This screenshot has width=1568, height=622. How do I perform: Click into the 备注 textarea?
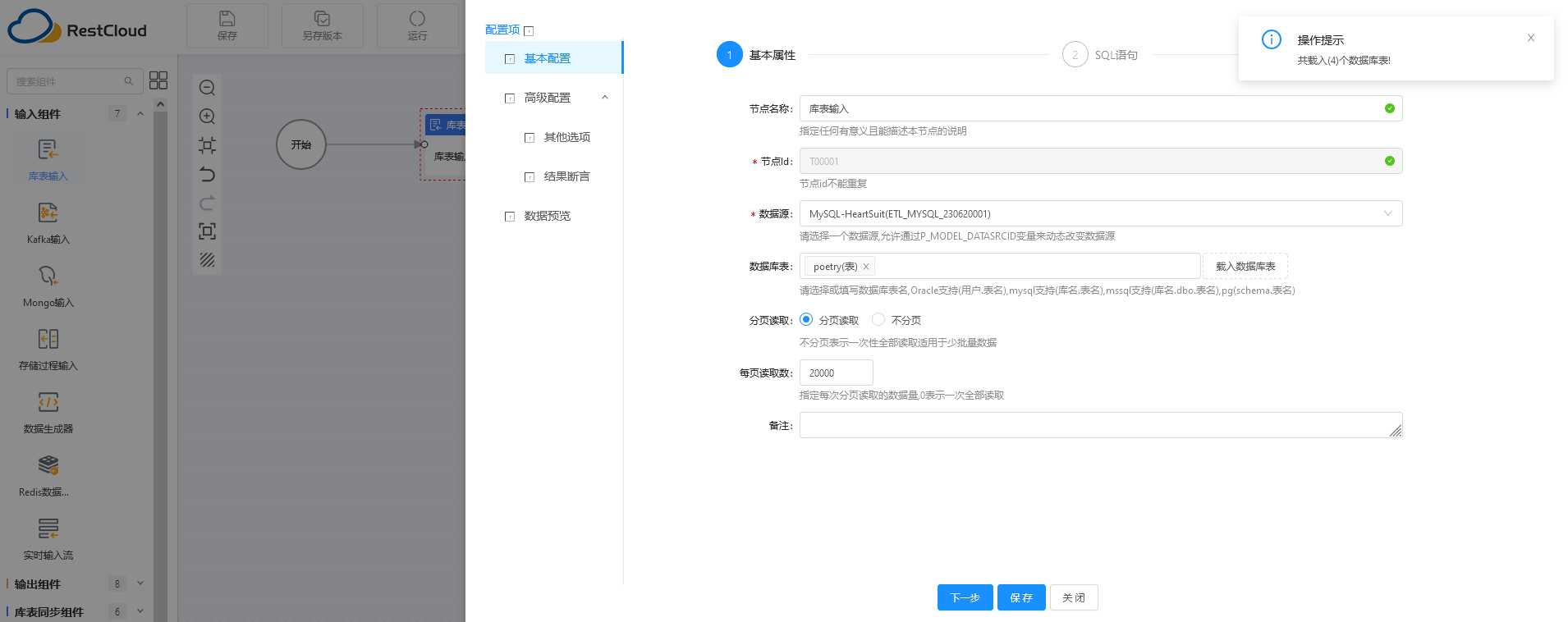click(x=1100, y=425)
